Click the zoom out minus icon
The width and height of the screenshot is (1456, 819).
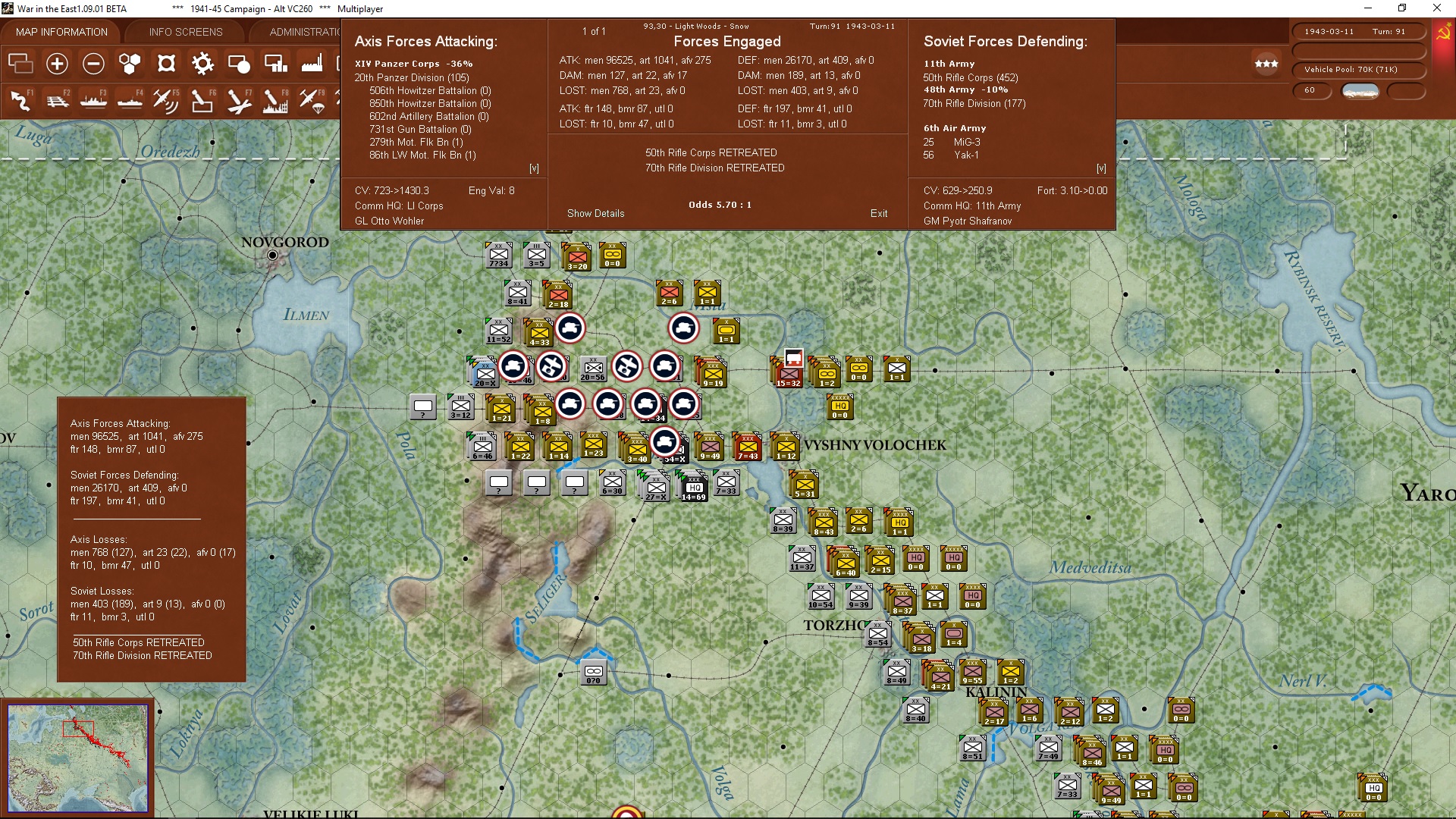[93, 64]
